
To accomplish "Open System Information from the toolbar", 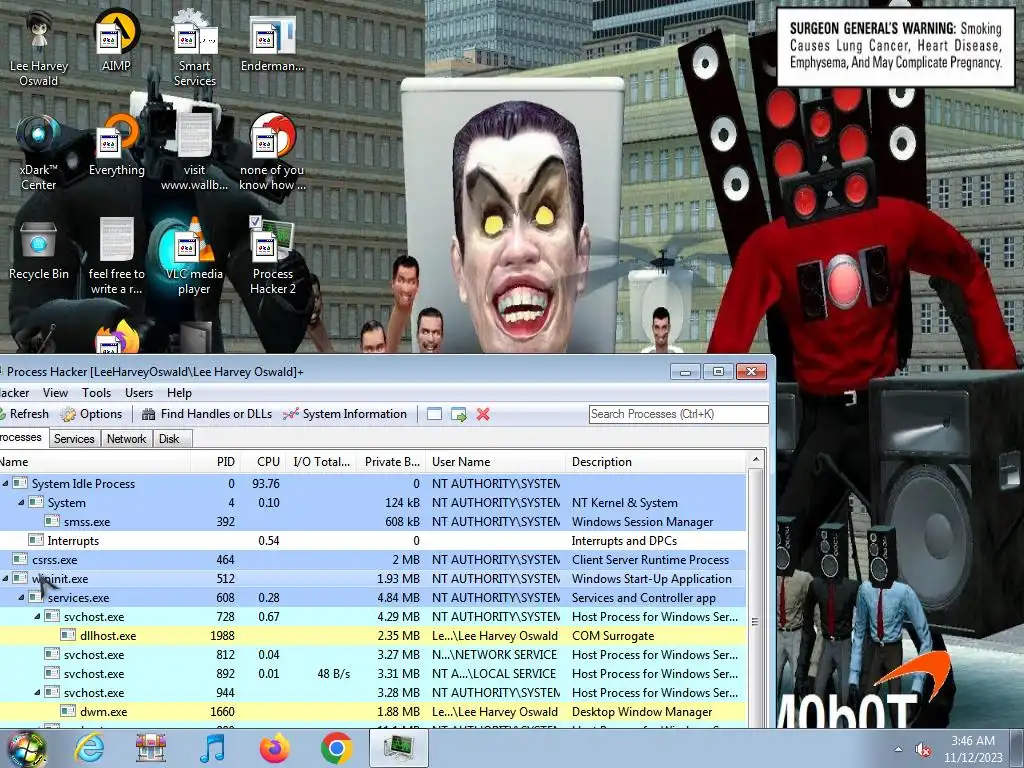I will pos(345,414).
